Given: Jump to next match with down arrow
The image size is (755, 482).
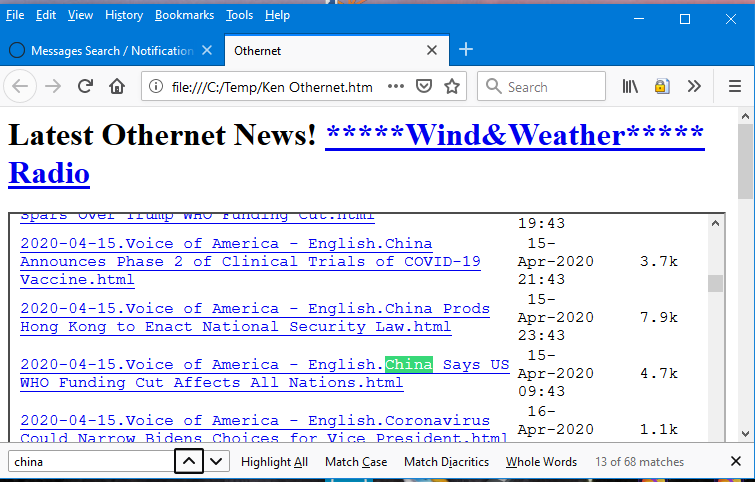Looking at the screenshot, I should [217, 461].
